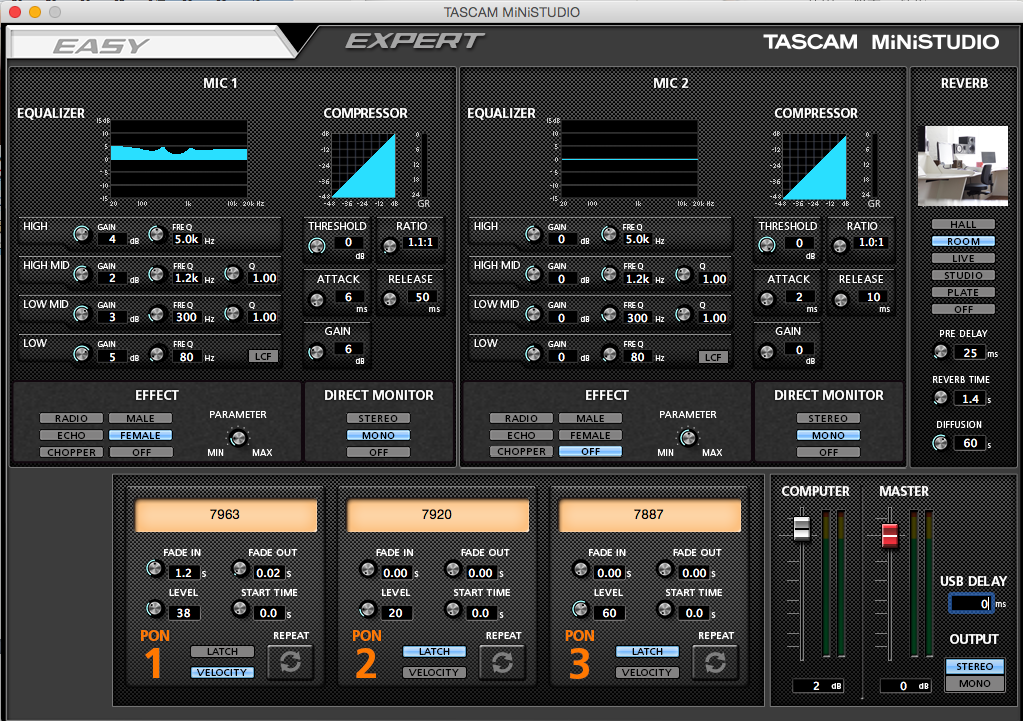Click the MIC 2 HIGH gain knob
The width and height of the screenshot is (1023, 721).
533,234
